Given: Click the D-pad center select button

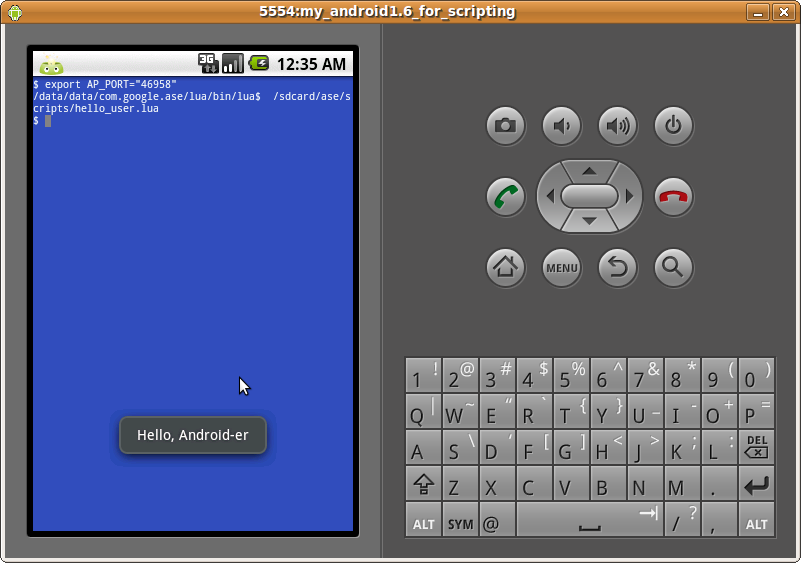Looking at the screenshot, I should pos(590,196).
